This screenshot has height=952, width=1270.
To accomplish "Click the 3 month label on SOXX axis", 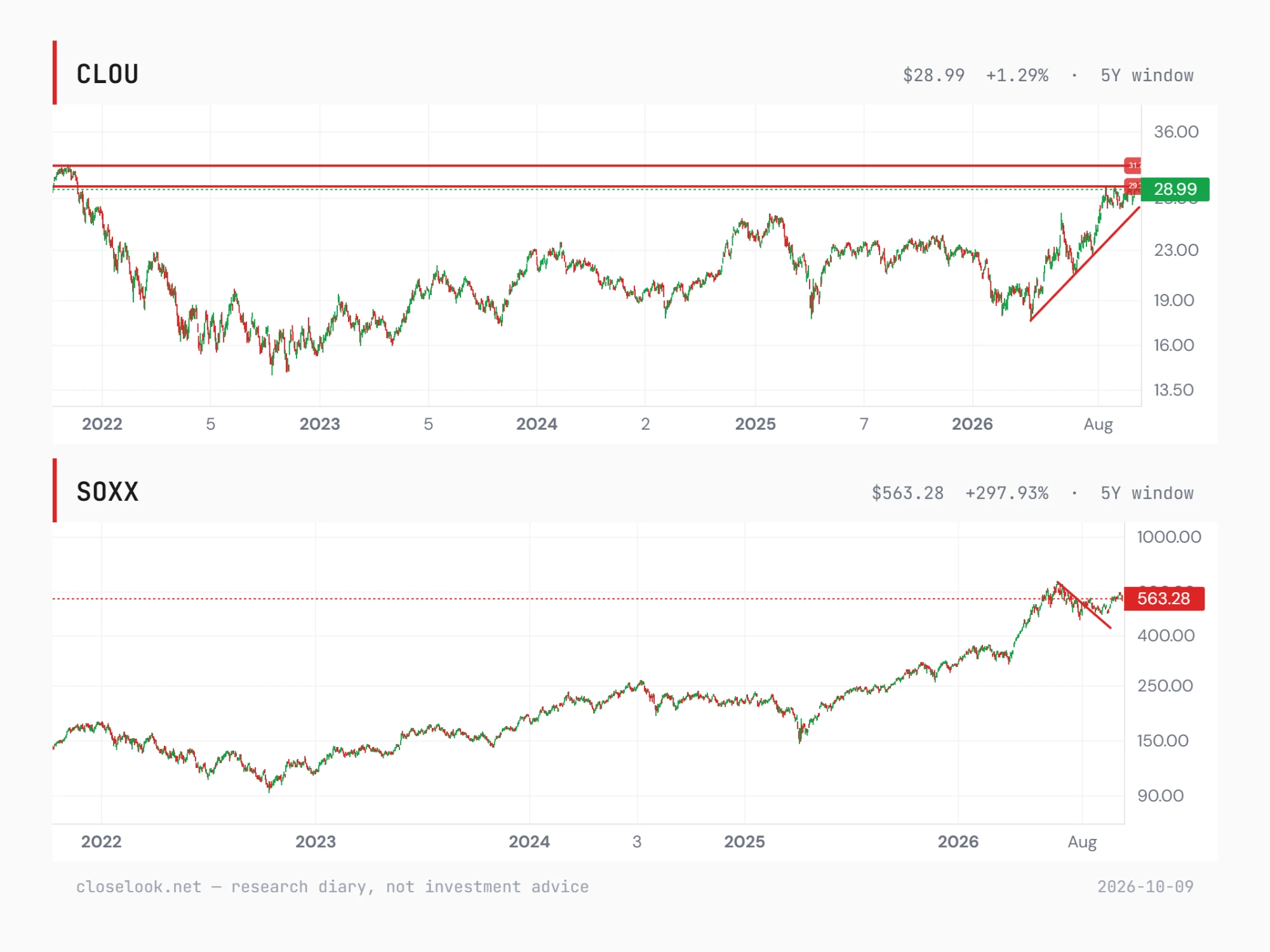I will click(637, 842).
